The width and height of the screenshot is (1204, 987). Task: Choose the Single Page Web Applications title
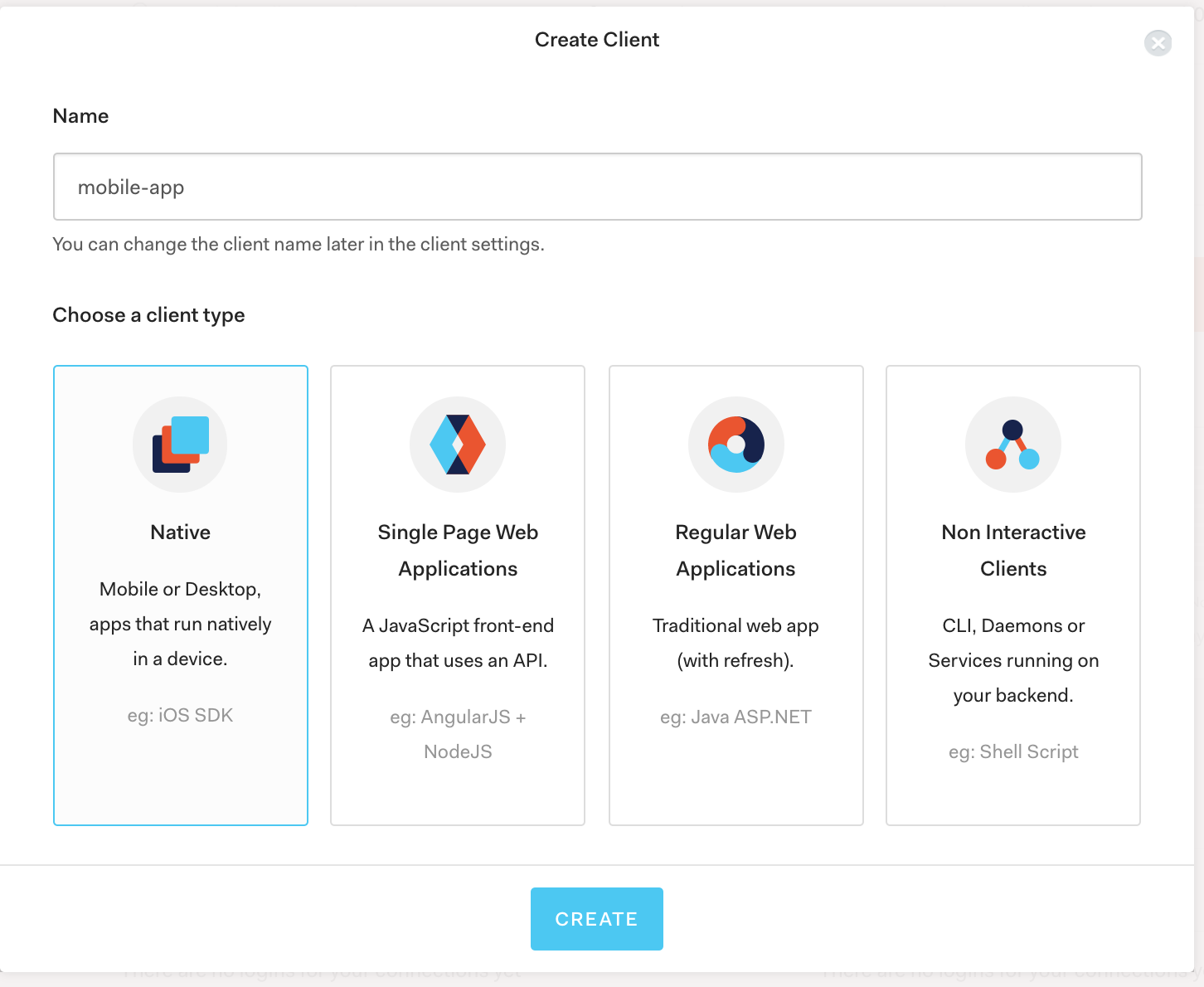click(458, 551)
